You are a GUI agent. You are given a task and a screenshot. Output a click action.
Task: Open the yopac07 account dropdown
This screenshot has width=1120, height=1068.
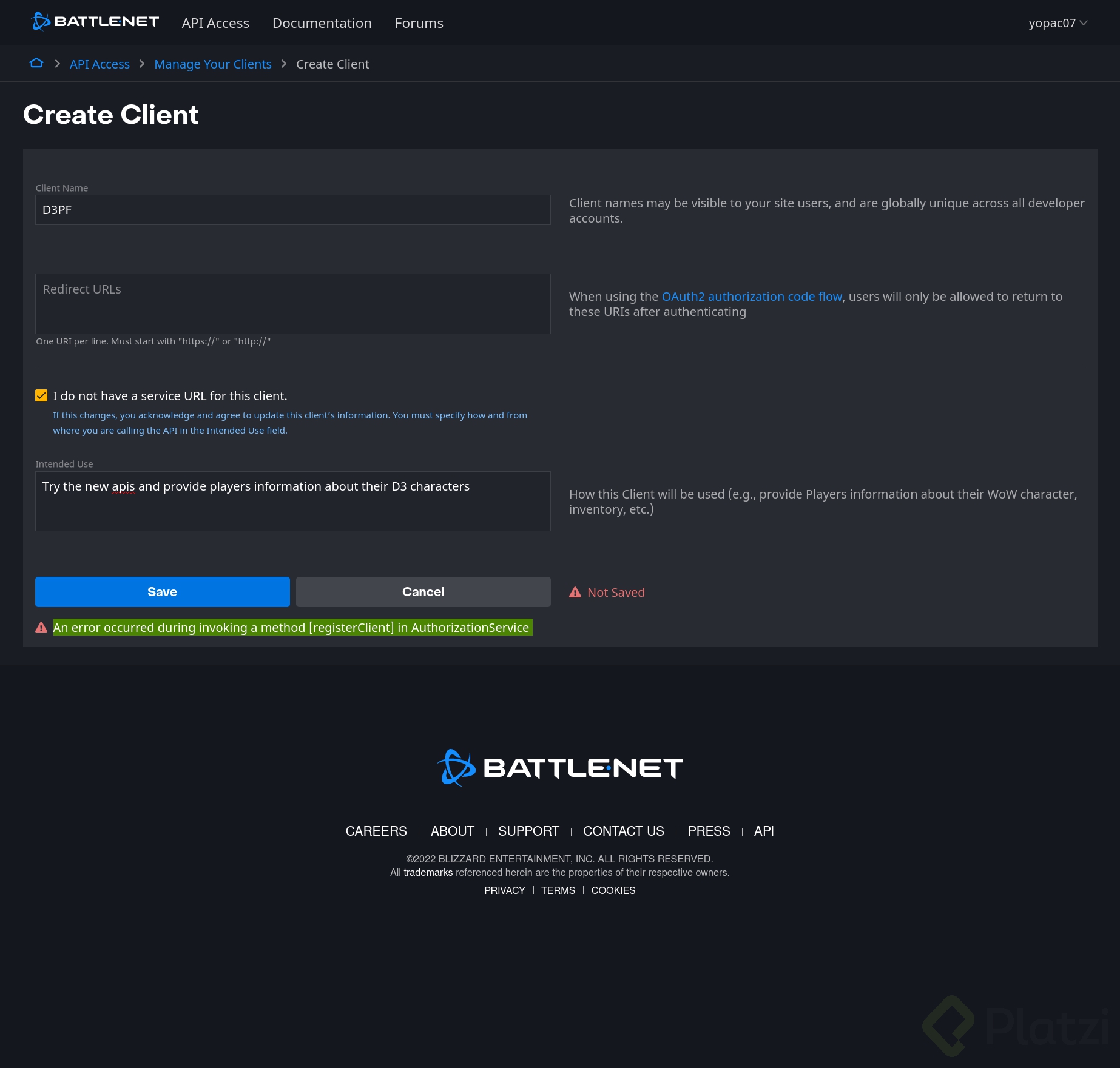(1058, 22)
